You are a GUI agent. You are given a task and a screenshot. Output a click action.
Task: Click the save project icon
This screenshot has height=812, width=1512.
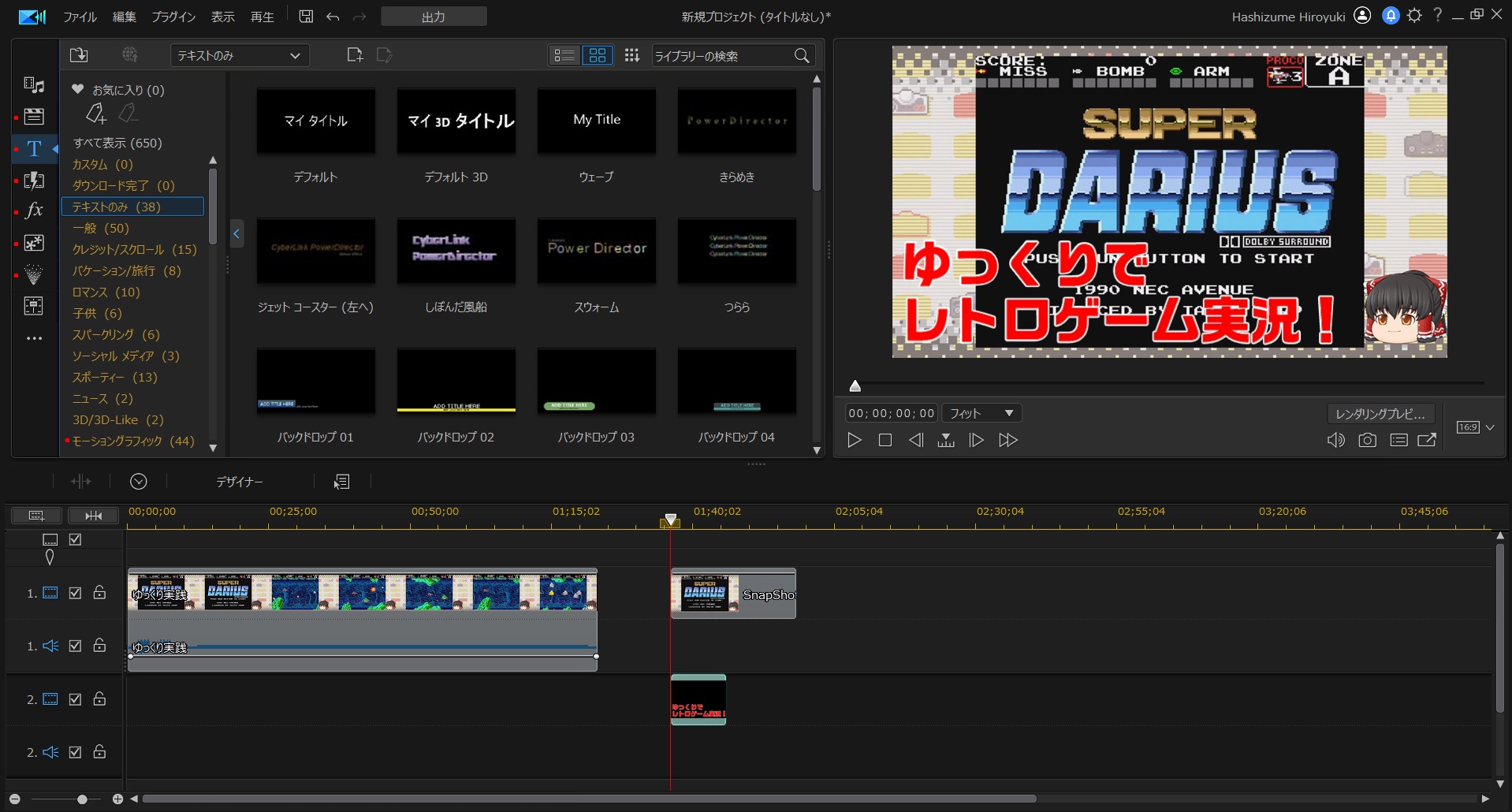pyautogui.click(x=306, y=17)
